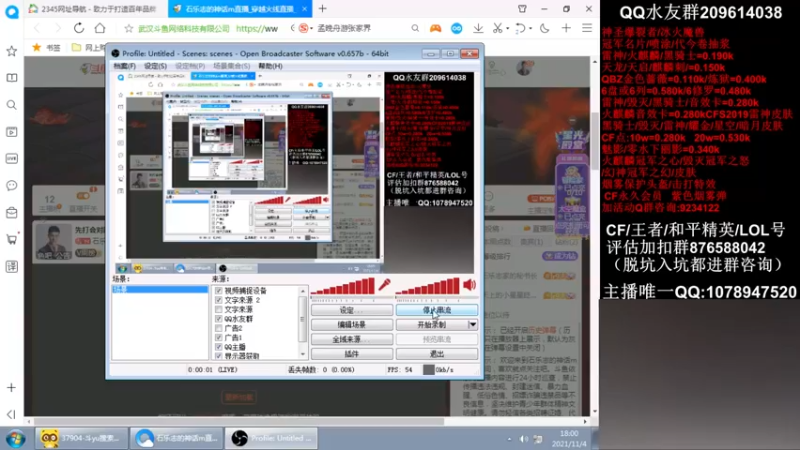This screenshot has height=450, width=800.
Task: Open the sidebar shopping cart icon
Action: tap(11, 239)
